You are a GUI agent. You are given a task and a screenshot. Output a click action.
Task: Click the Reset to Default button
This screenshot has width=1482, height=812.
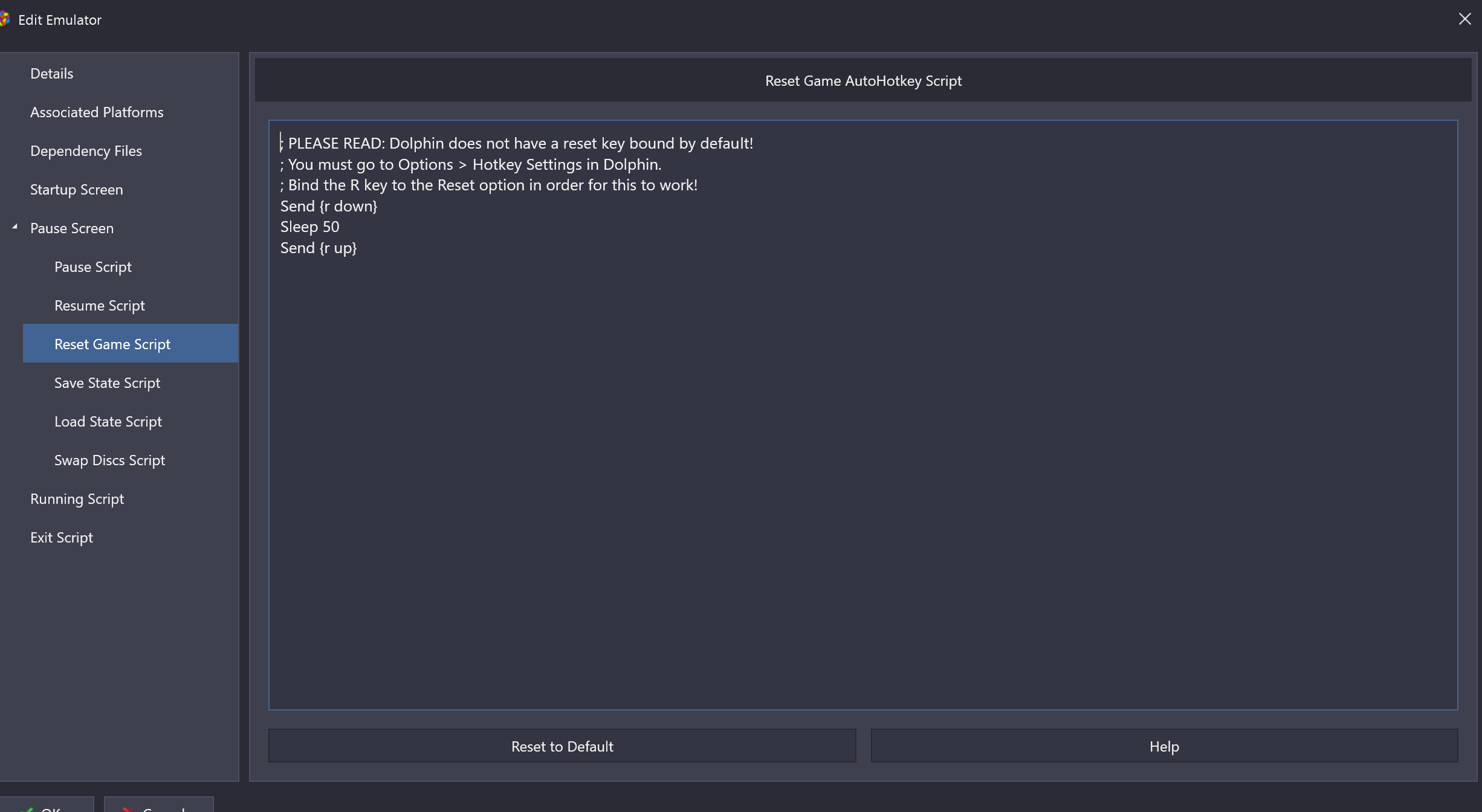(x=562, y=746)
